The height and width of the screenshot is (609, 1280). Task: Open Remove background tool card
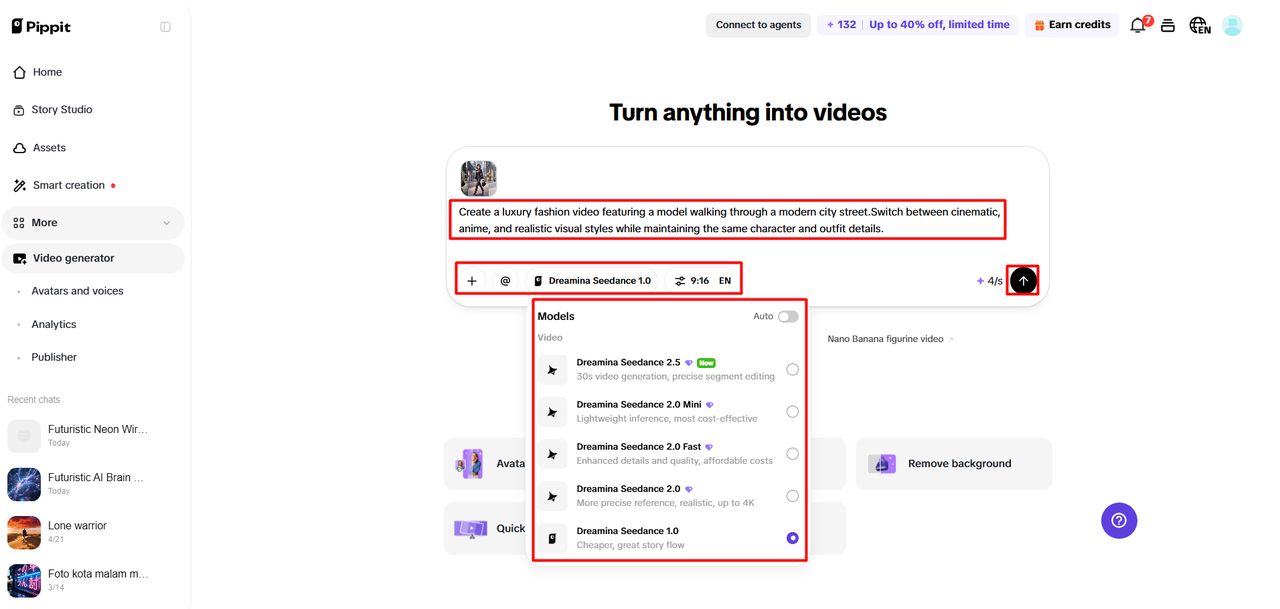click(x=954, y=464)
